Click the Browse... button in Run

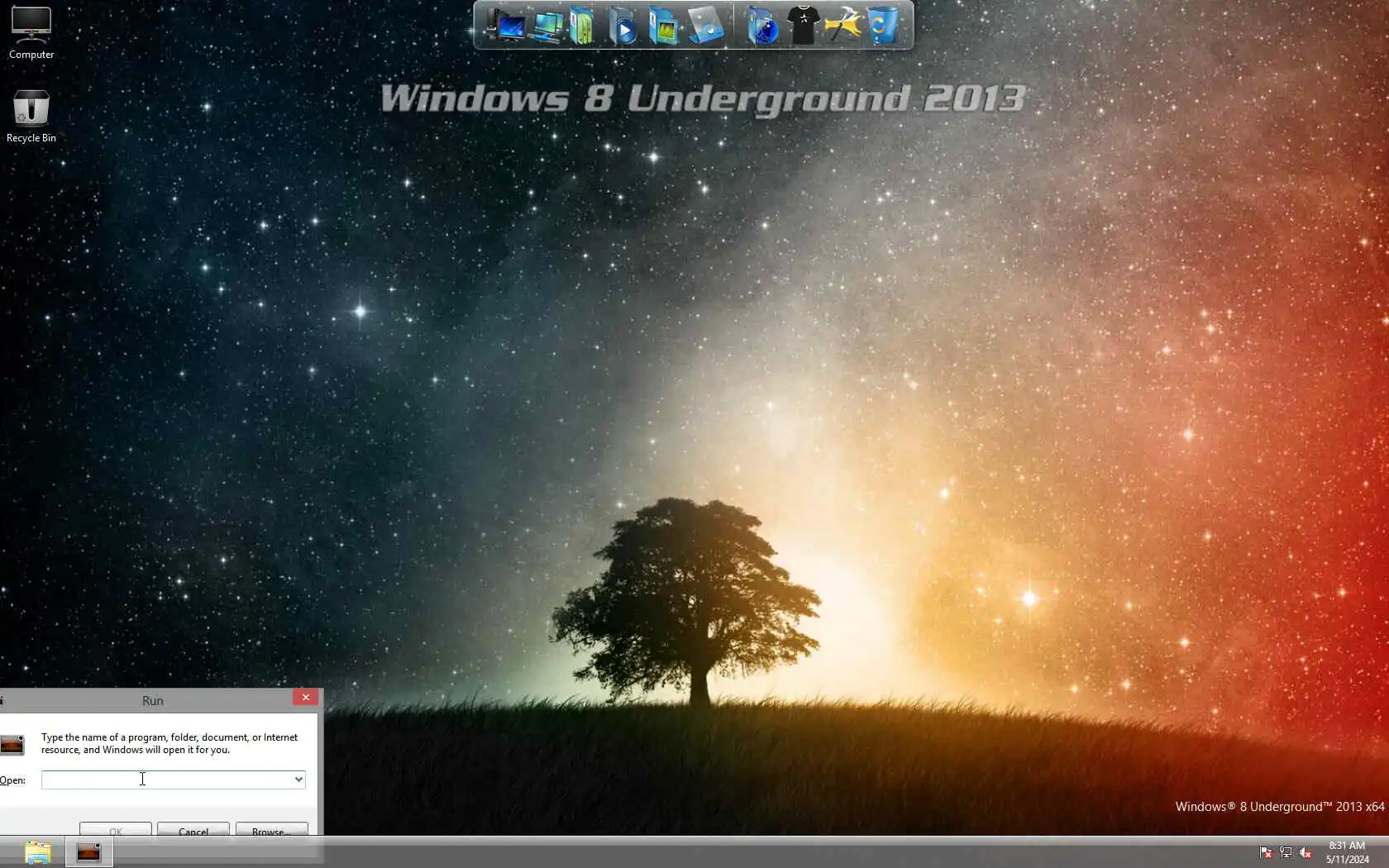[272, 830]
